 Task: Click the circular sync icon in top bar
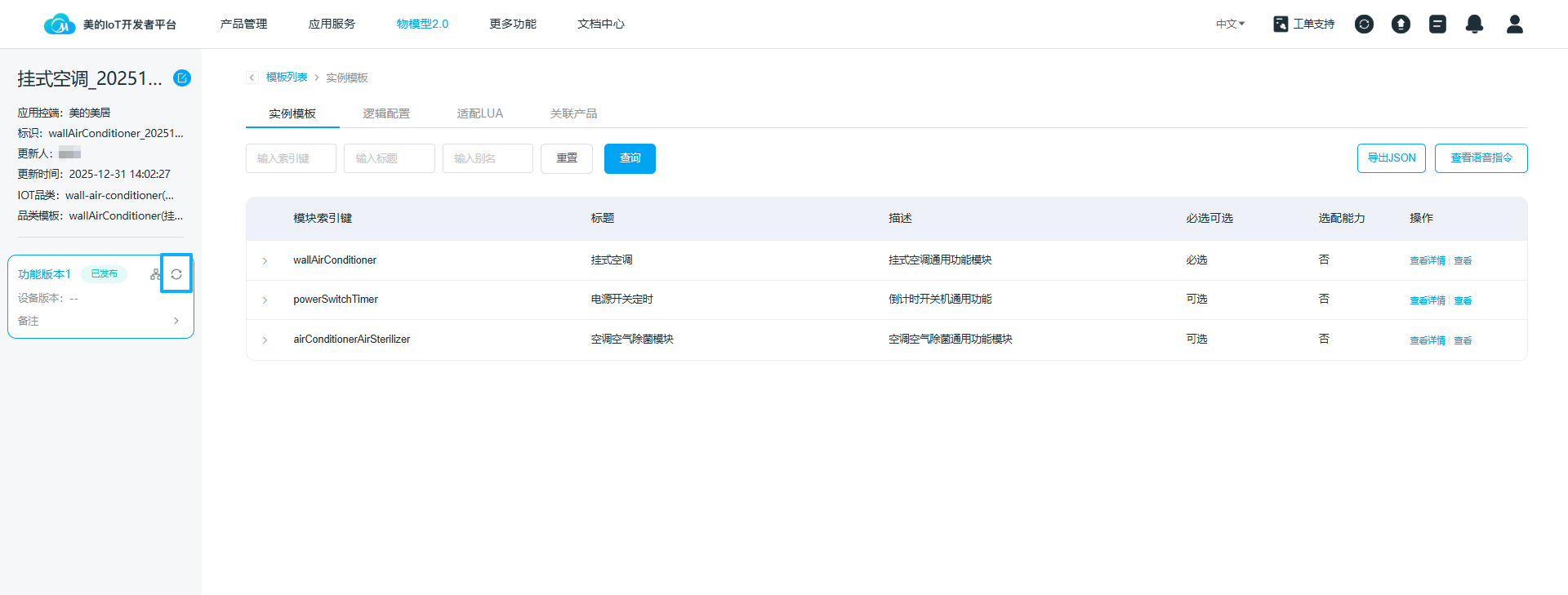point(1364,24)
